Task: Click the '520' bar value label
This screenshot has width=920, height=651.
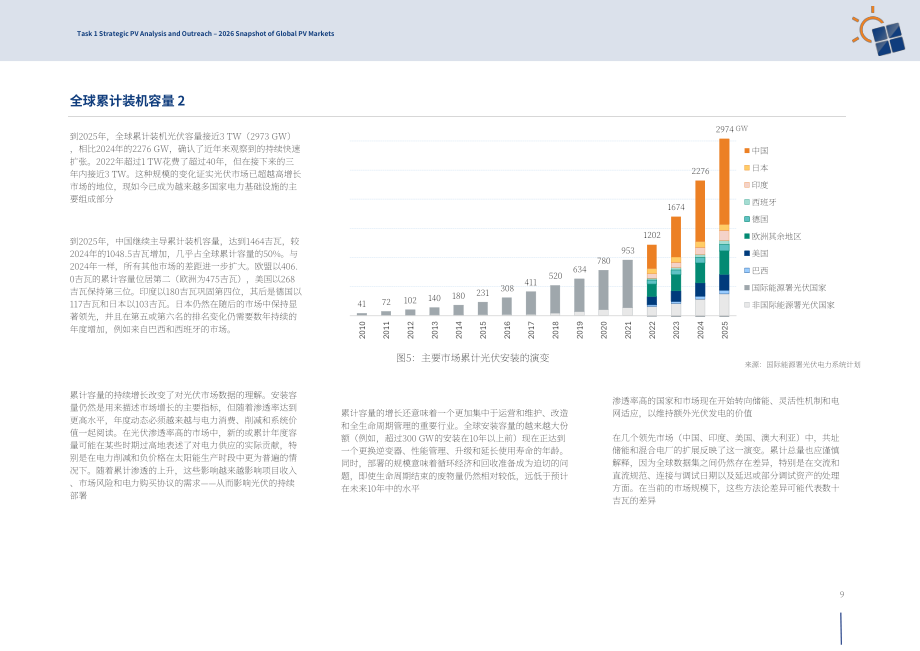Action: click(x=555, y=276)
